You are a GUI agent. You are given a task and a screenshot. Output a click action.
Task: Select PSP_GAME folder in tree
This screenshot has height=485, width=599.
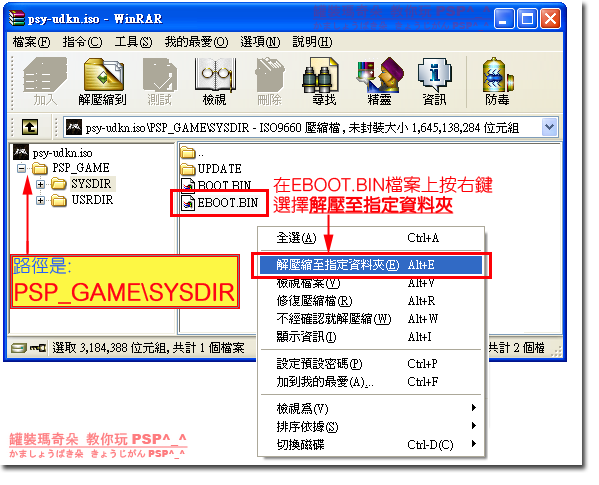[x=81, y=168]
